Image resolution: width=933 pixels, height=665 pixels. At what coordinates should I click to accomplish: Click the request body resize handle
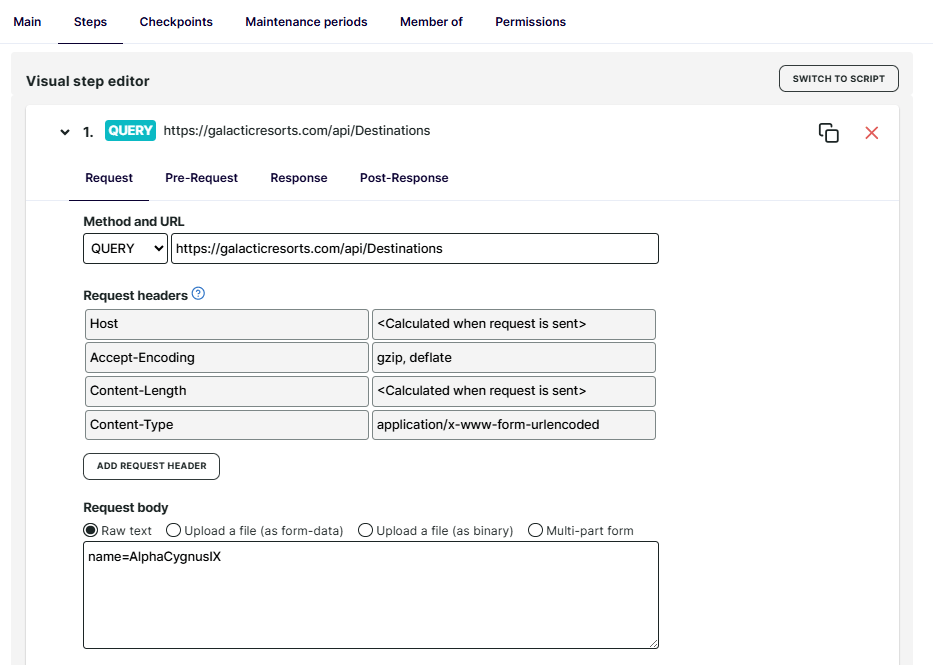point(653,643)
